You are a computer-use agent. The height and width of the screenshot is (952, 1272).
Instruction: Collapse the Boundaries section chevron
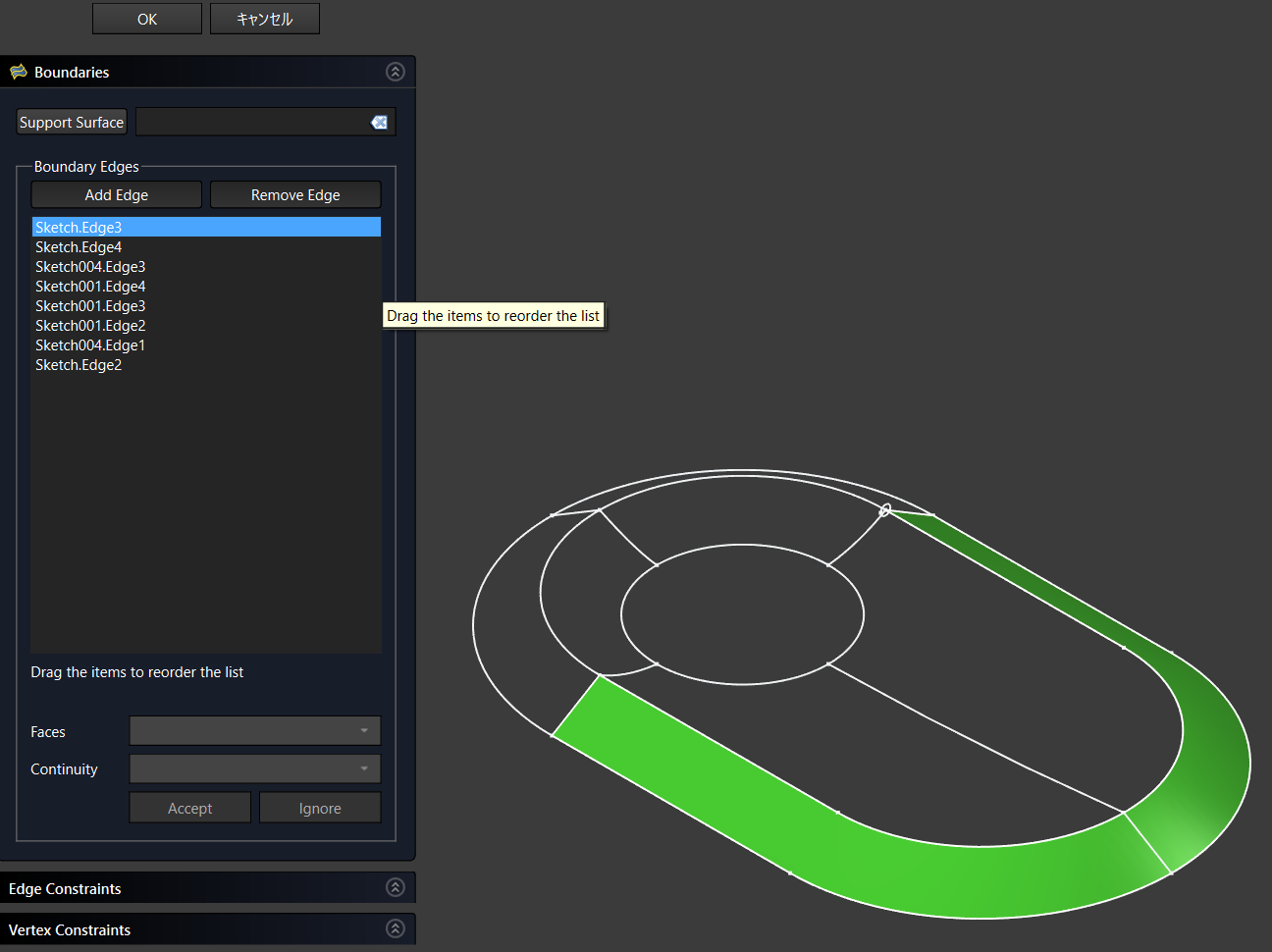396,72
